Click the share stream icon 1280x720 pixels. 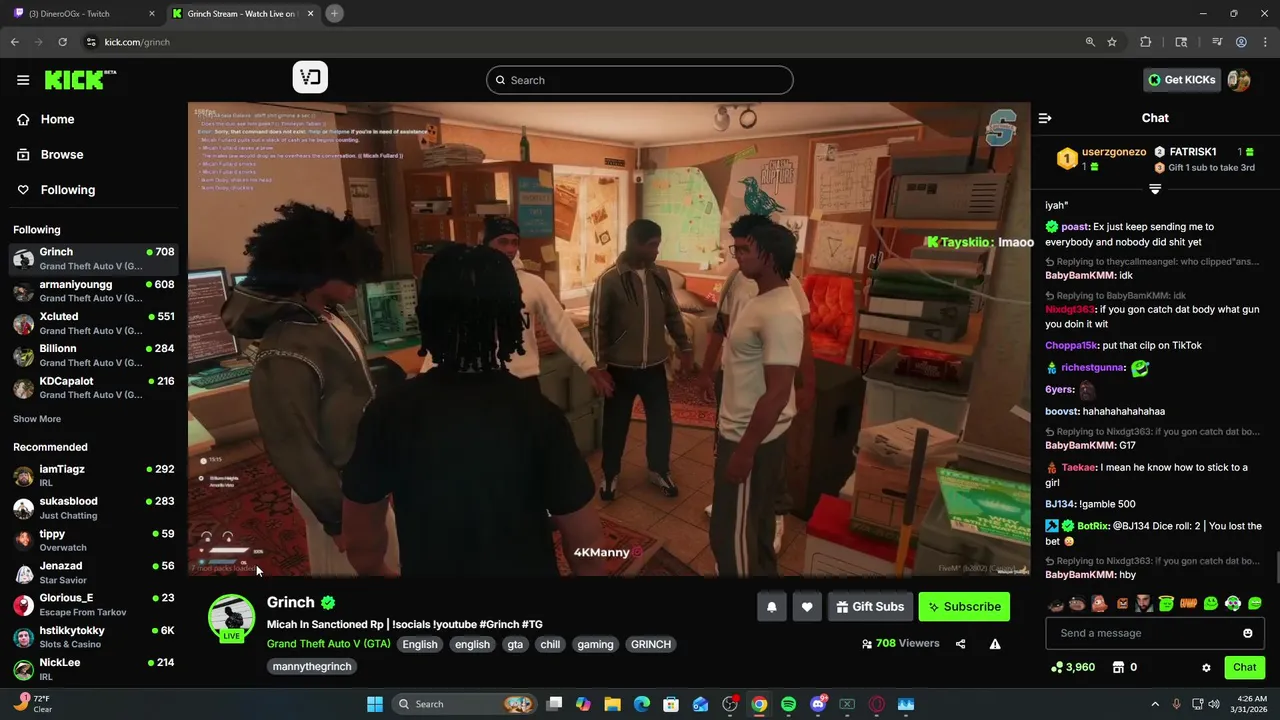tap(960, 644)
